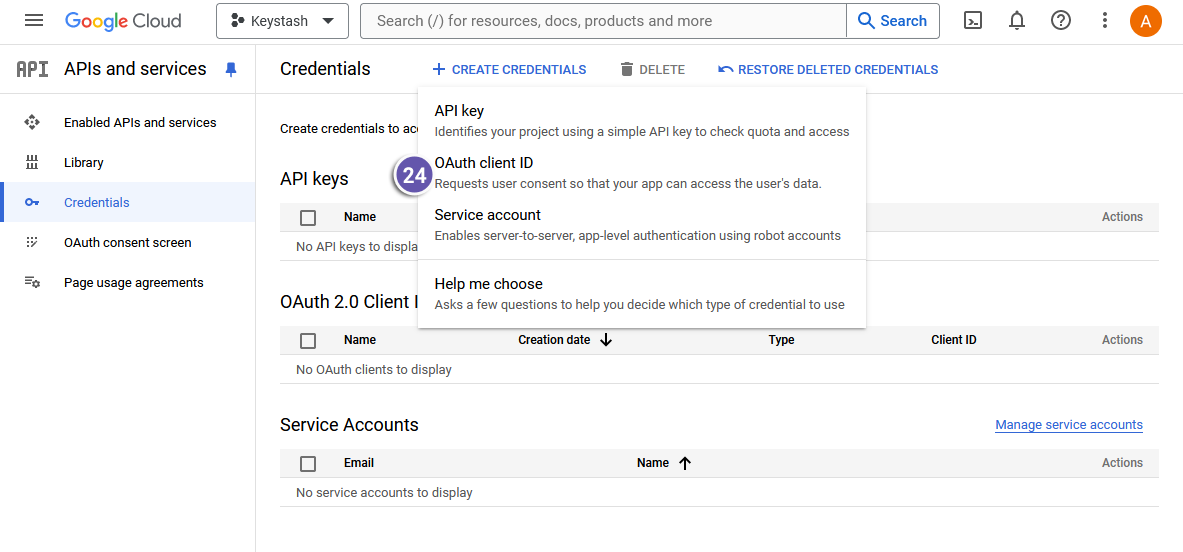Click the Credentials page title
This screenshot has width=1183, height=552.
click(x=325, y=69)
